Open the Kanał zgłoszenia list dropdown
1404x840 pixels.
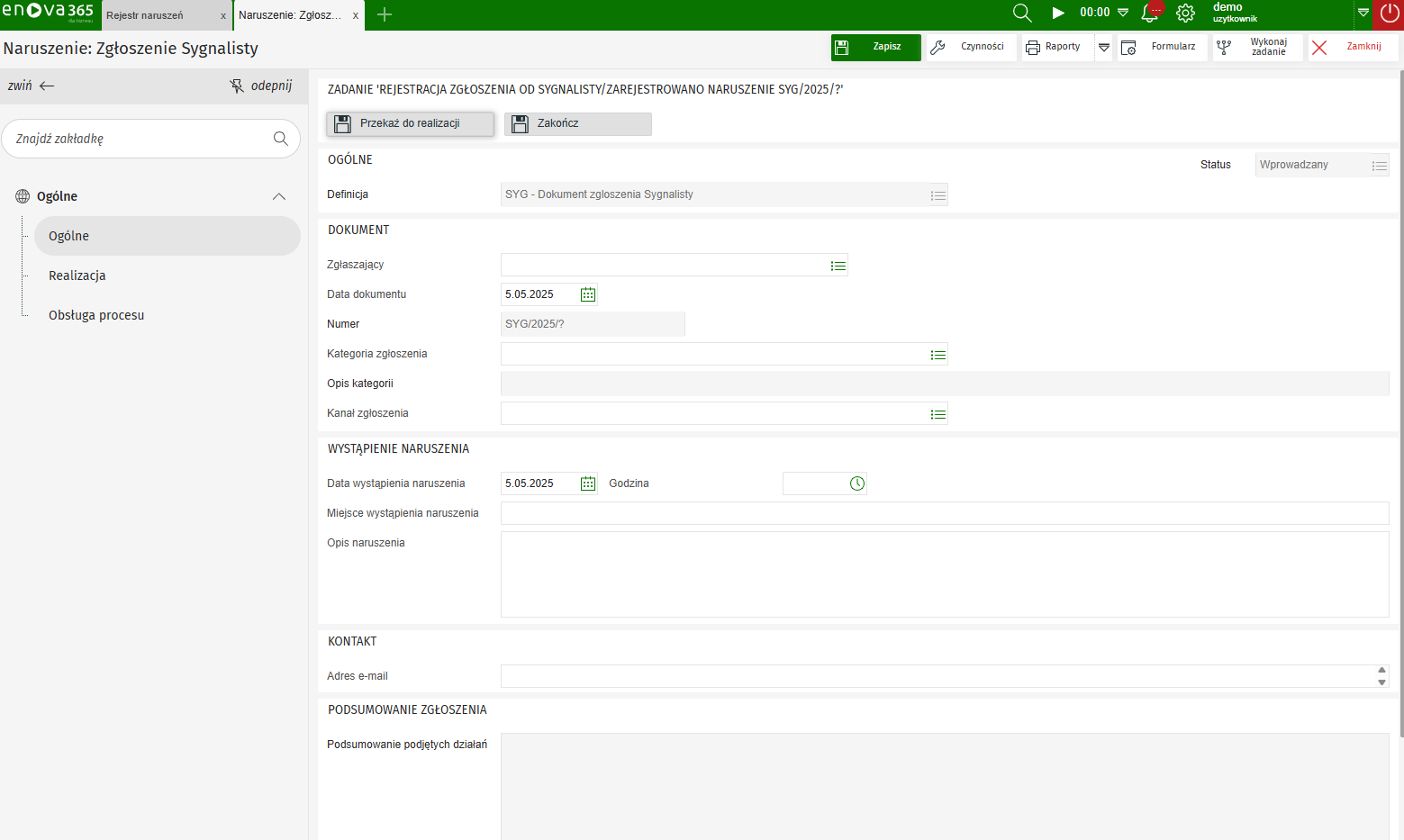938,414
